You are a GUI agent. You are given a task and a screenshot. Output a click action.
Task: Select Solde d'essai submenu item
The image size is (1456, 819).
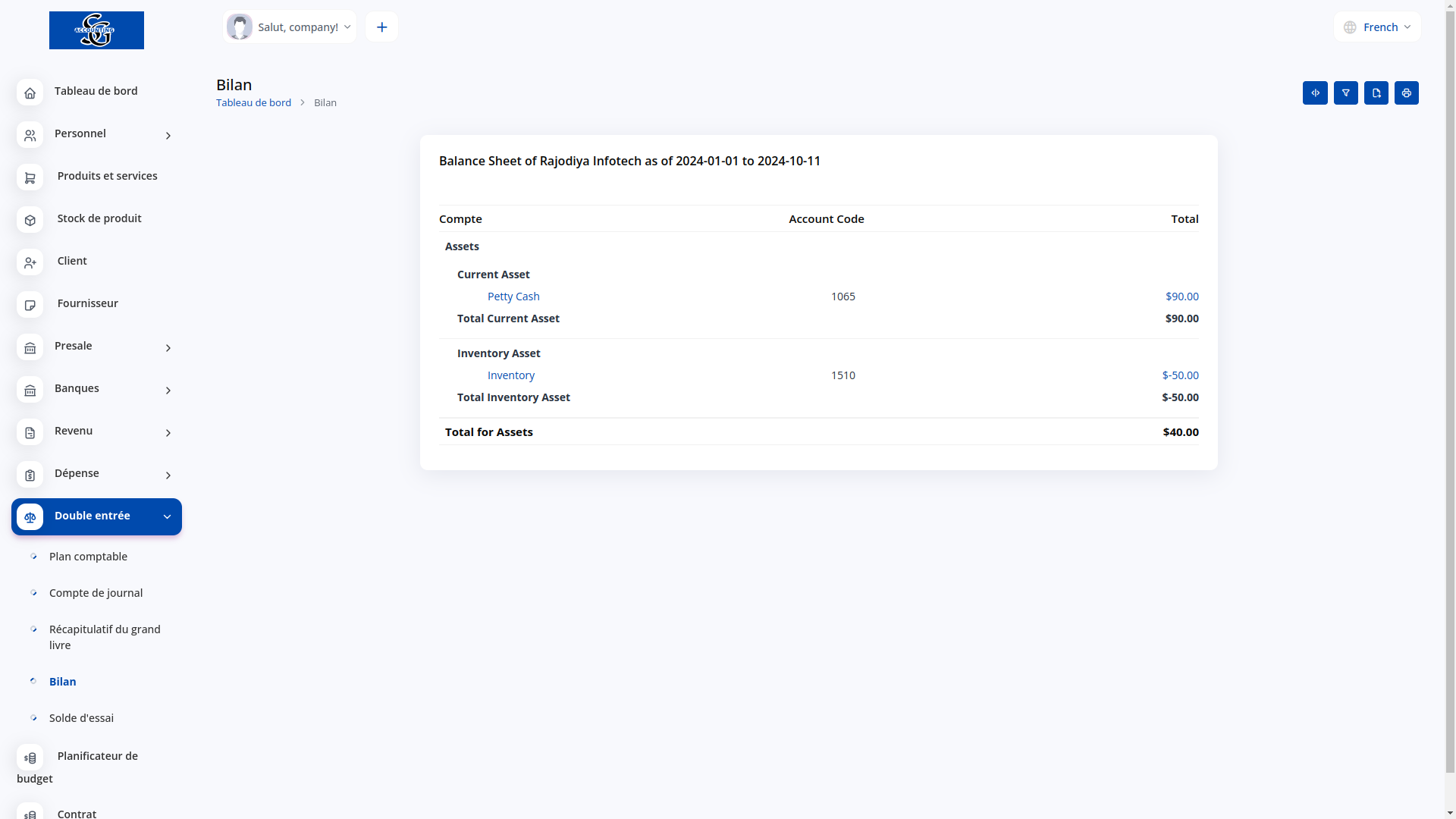pos(81,718)
